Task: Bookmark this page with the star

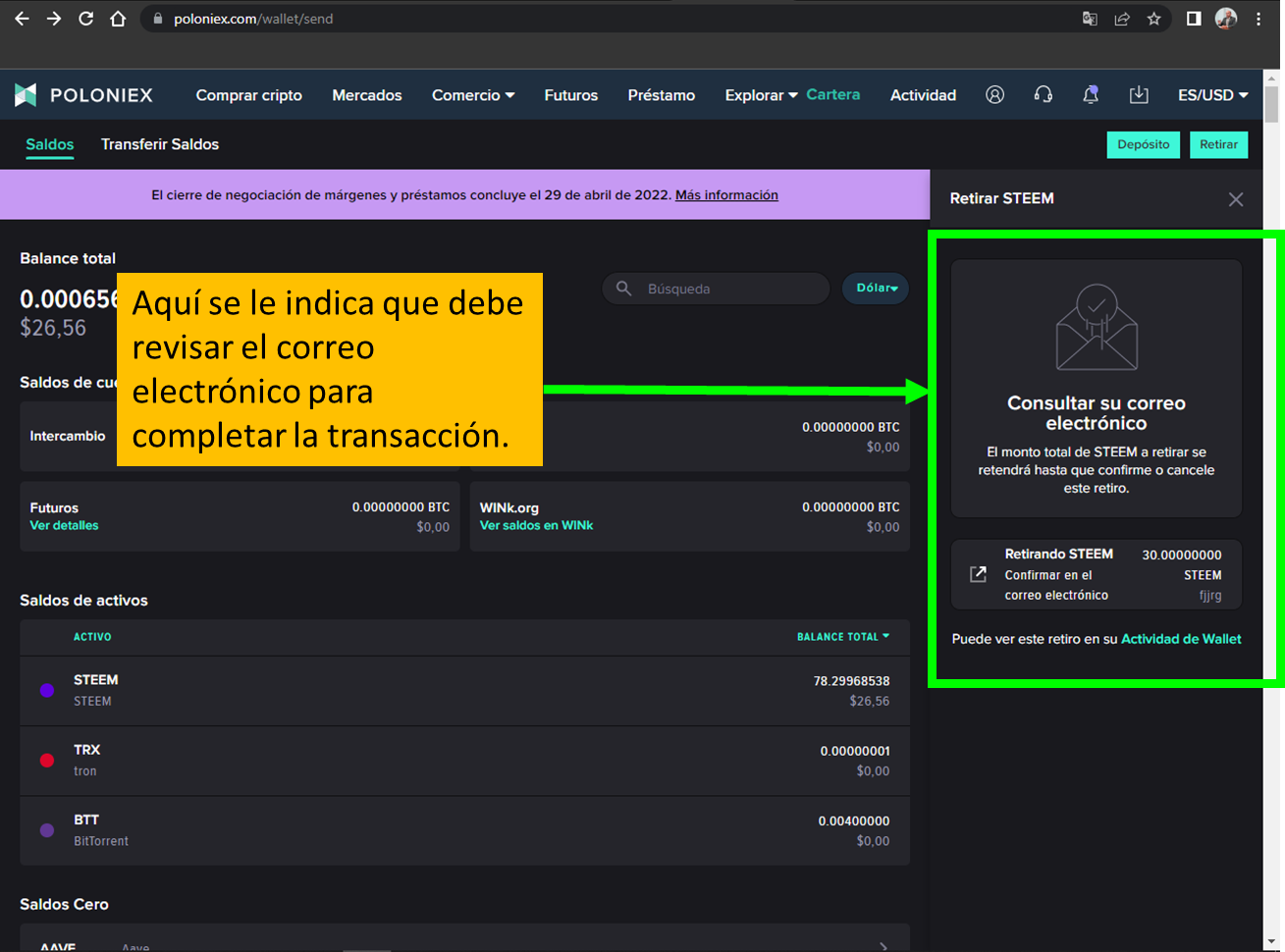Action: click(1154, 19)
